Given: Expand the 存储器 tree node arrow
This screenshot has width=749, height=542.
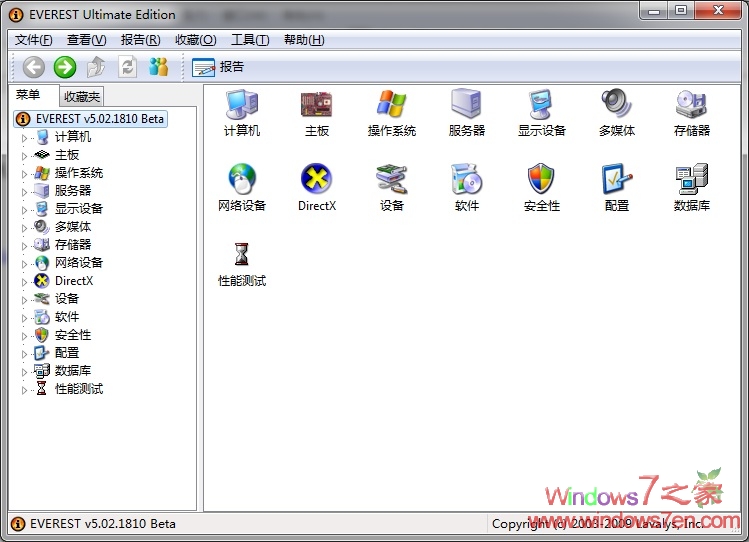Looking at the screenshot, I should click(24, 246).
